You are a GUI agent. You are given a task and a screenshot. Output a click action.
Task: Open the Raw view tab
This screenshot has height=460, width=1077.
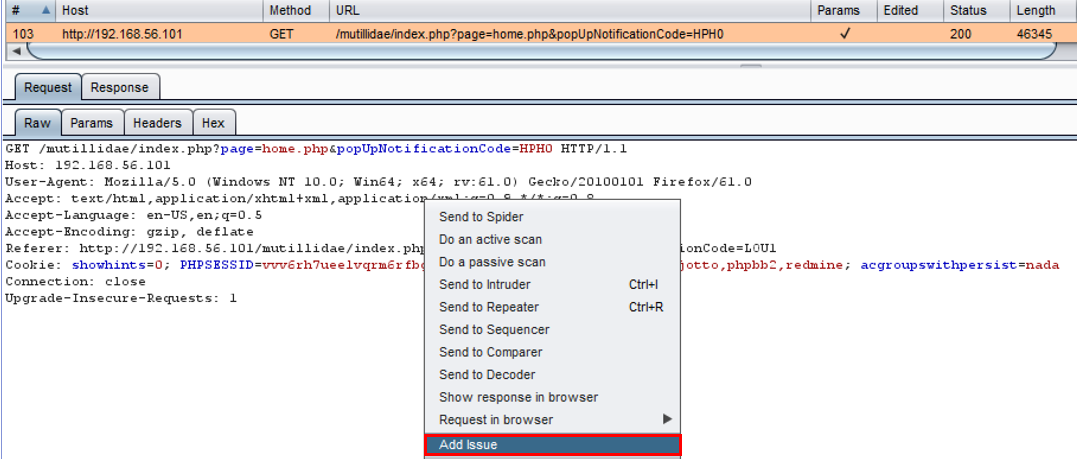pos(37,123)
